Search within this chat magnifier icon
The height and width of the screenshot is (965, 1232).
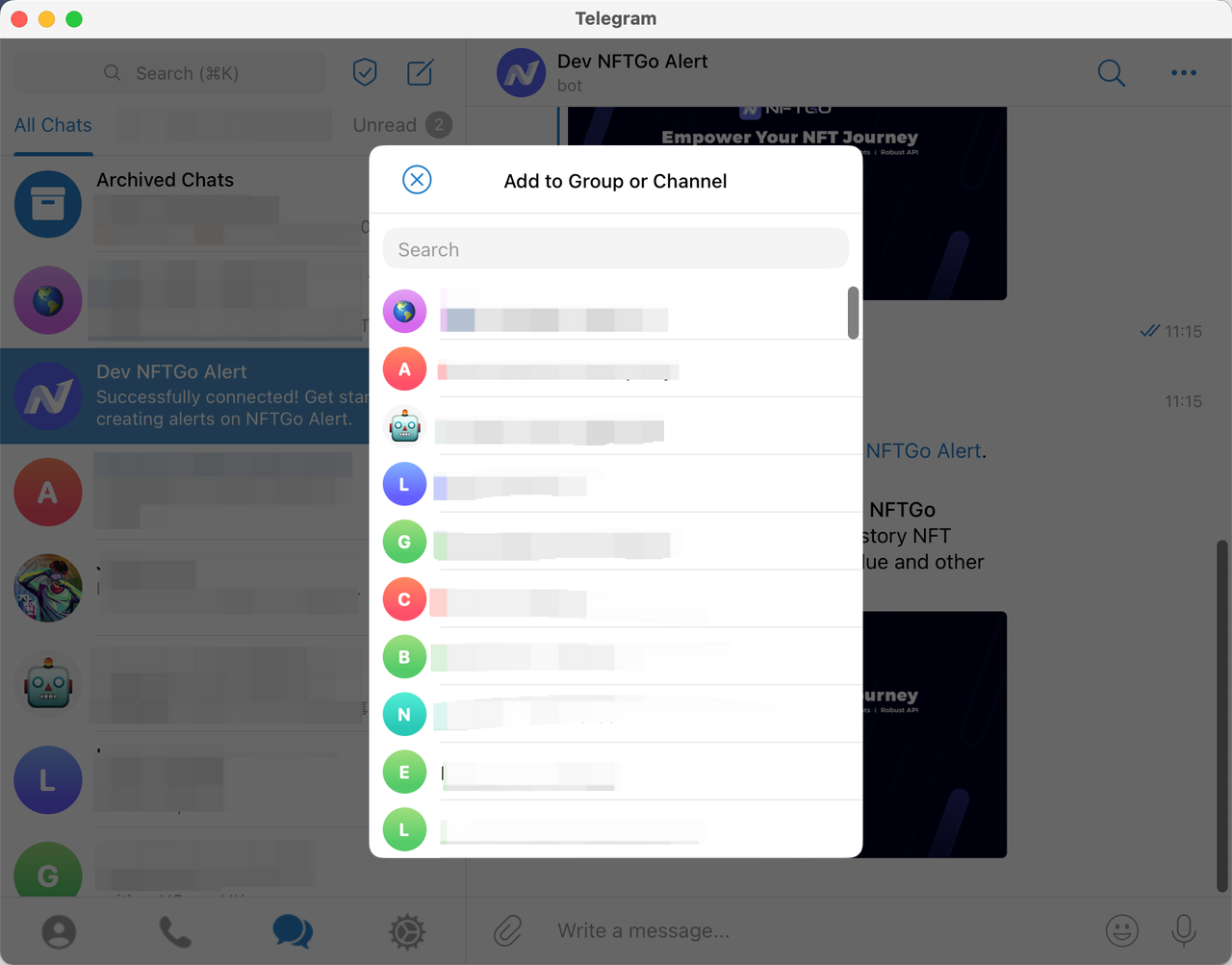(x=1112, y=72)
